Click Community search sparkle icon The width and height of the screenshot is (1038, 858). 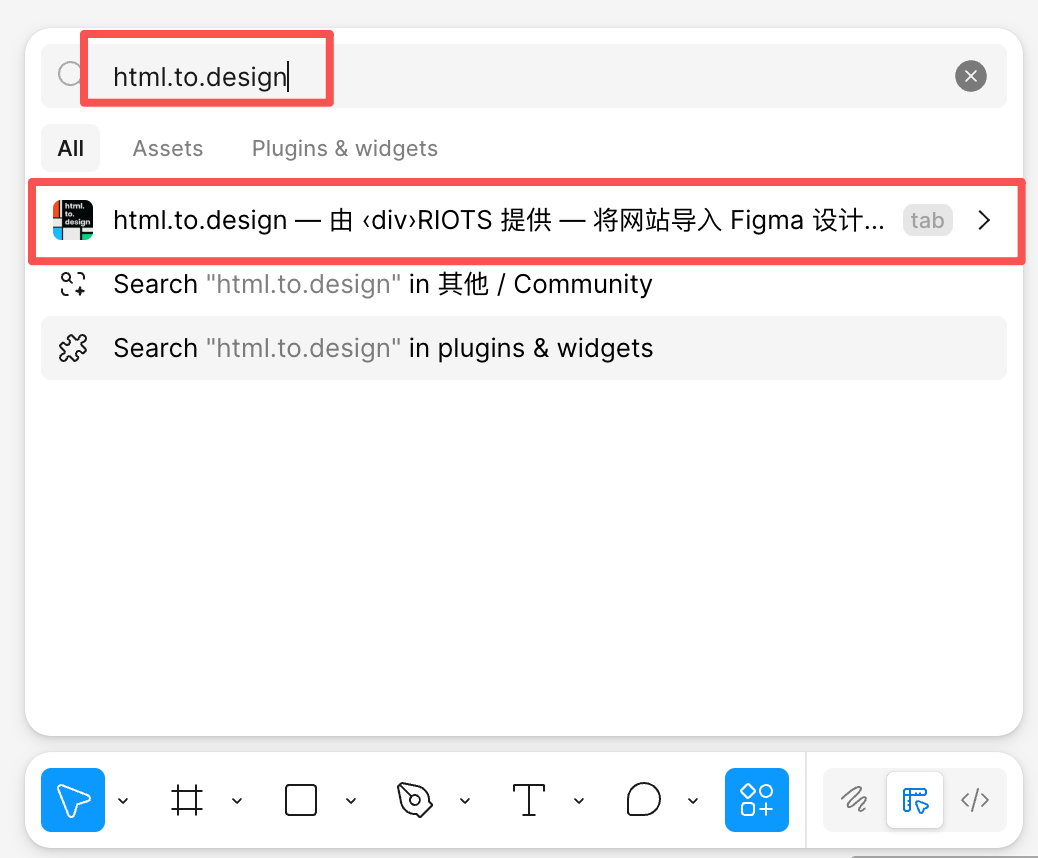click(73, 284)
